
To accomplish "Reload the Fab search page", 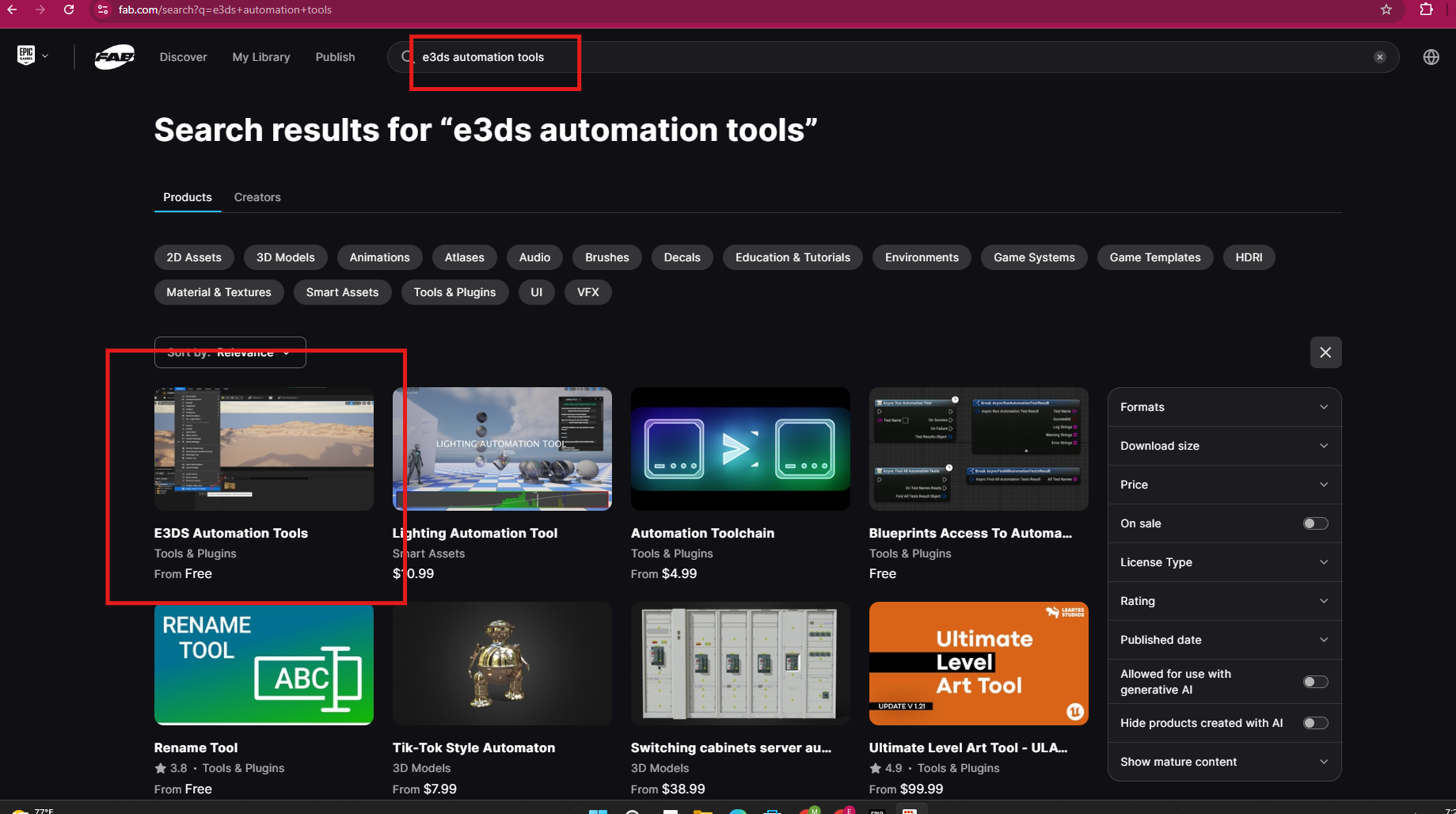I will [69, 10].
